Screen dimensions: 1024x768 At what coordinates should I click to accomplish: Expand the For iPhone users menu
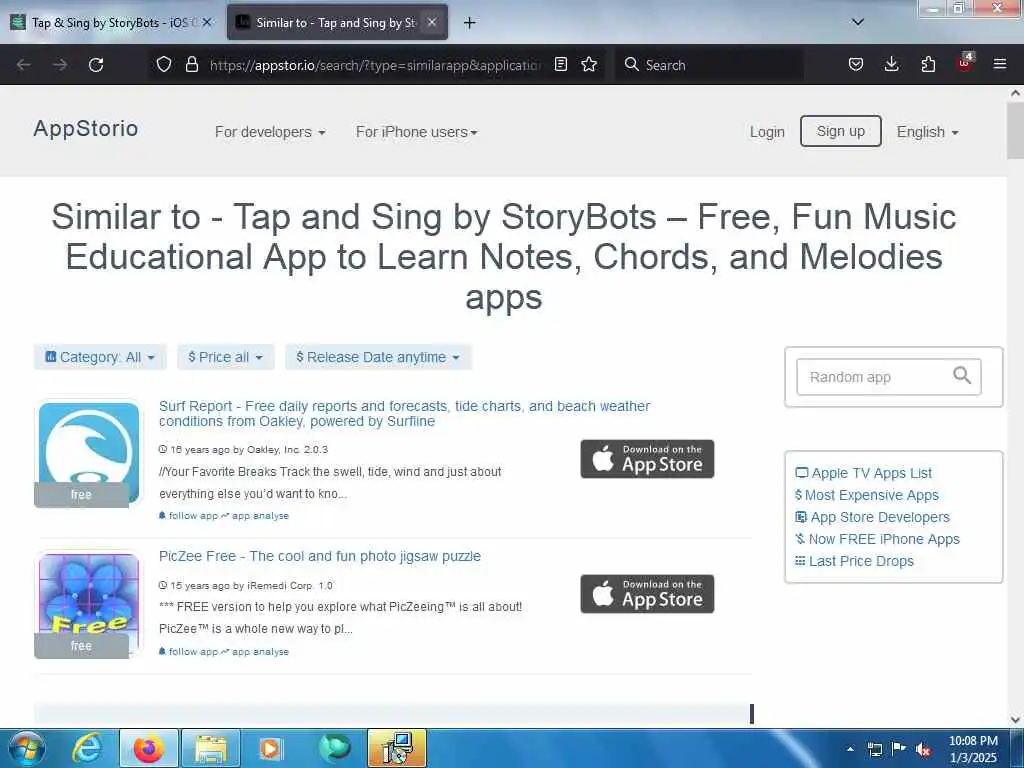[417, 132]
